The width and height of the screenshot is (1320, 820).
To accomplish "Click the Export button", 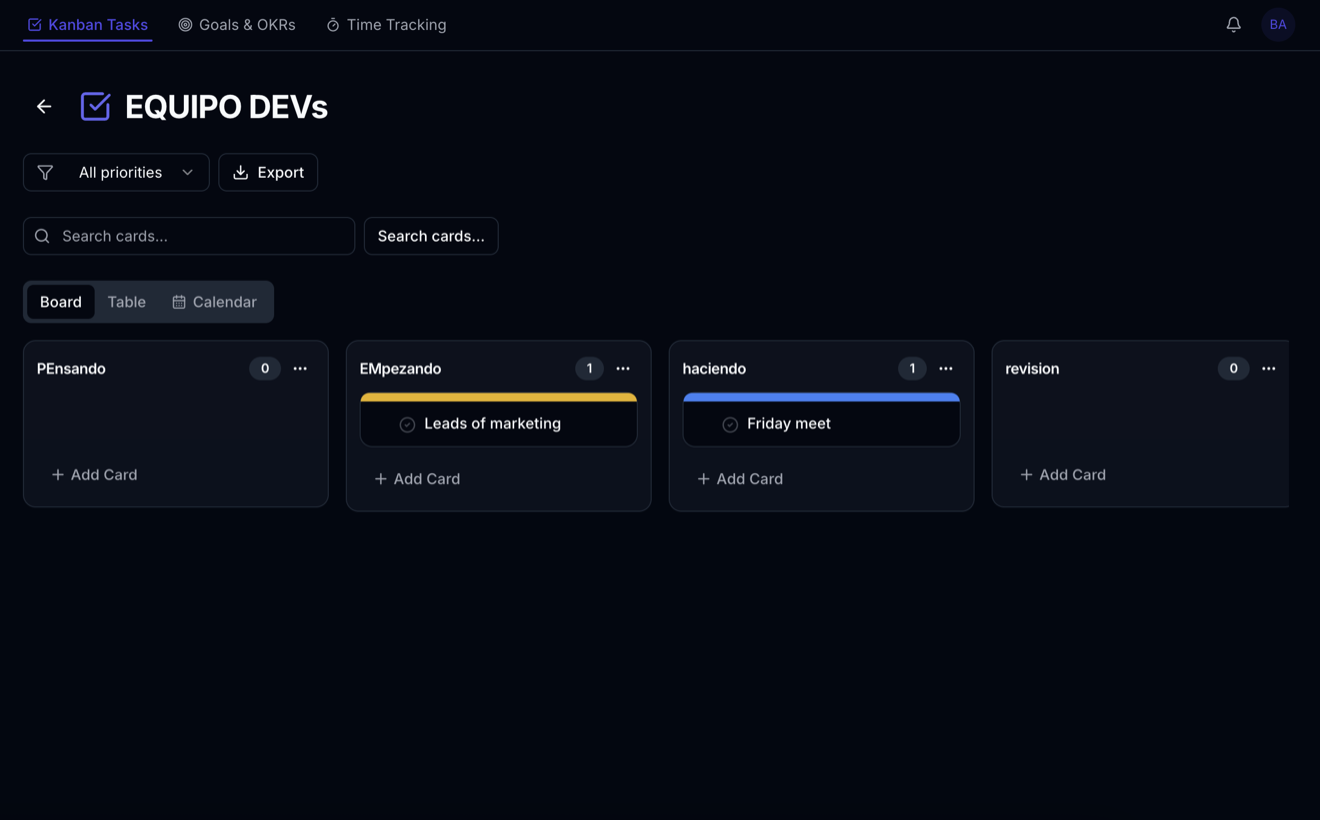I will [x=268, y=172].
